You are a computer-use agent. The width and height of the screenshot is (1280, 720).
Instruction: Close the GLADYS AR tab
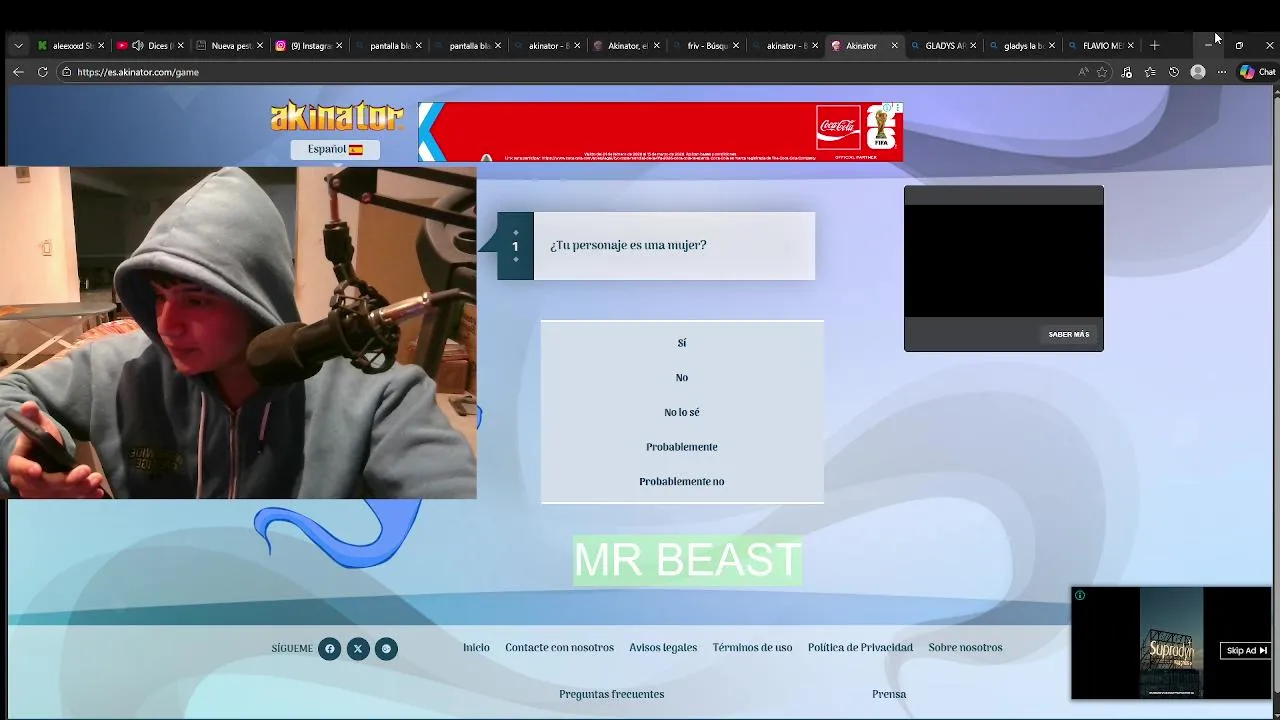click(973, 46)
